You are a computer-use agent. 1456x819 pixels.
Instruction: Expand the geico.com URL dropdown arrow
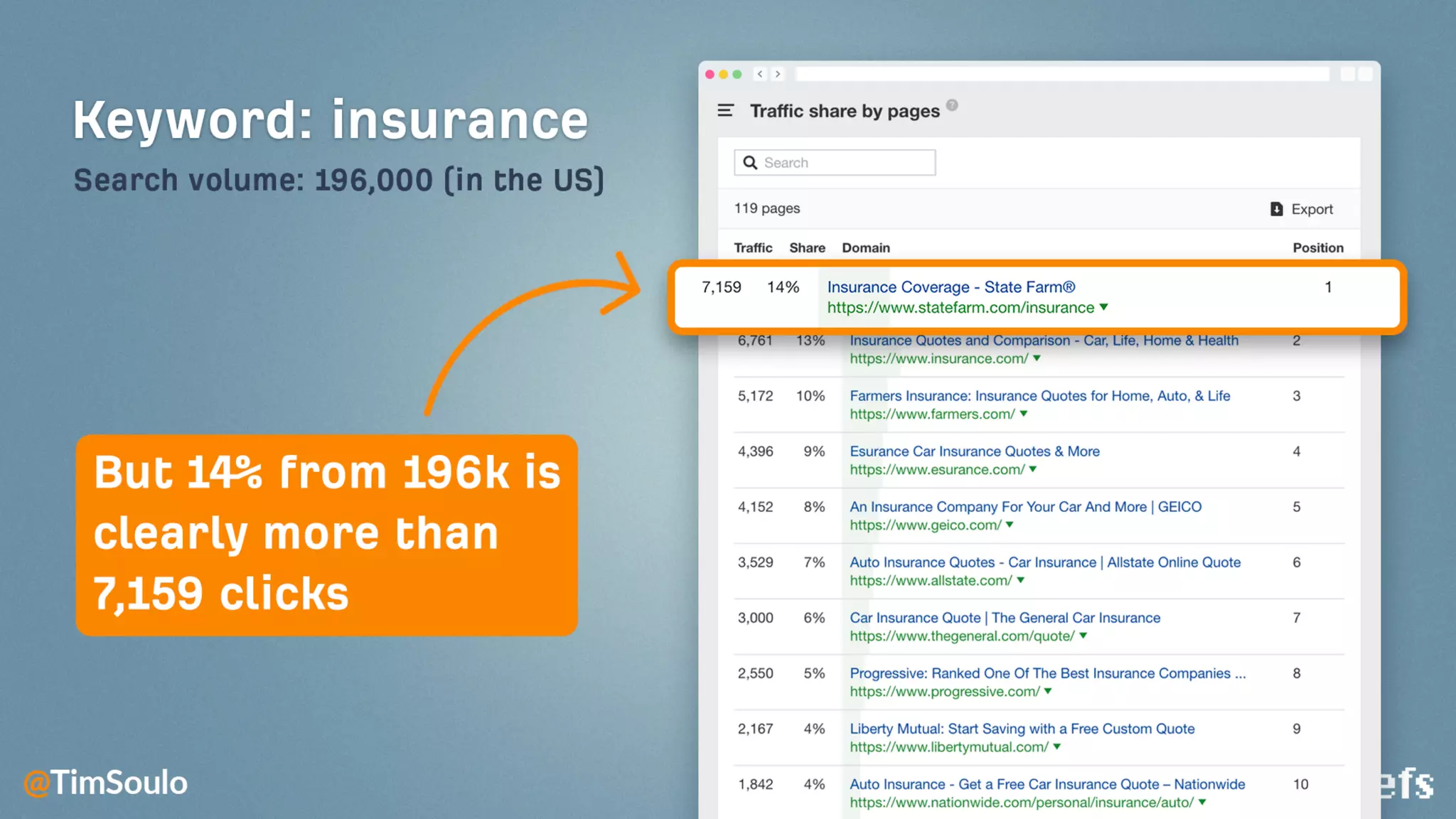pos(1010,525)
